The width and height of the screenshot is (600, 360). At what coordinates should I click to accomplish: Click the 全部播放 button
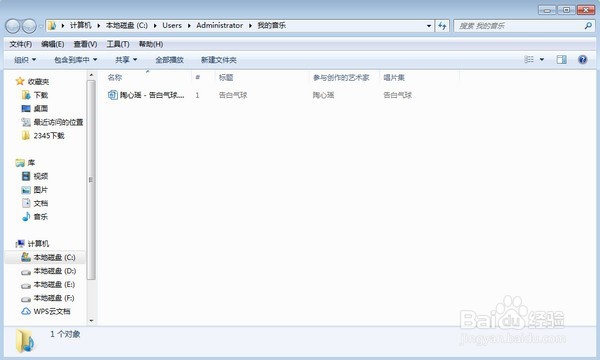coord(170,60)
